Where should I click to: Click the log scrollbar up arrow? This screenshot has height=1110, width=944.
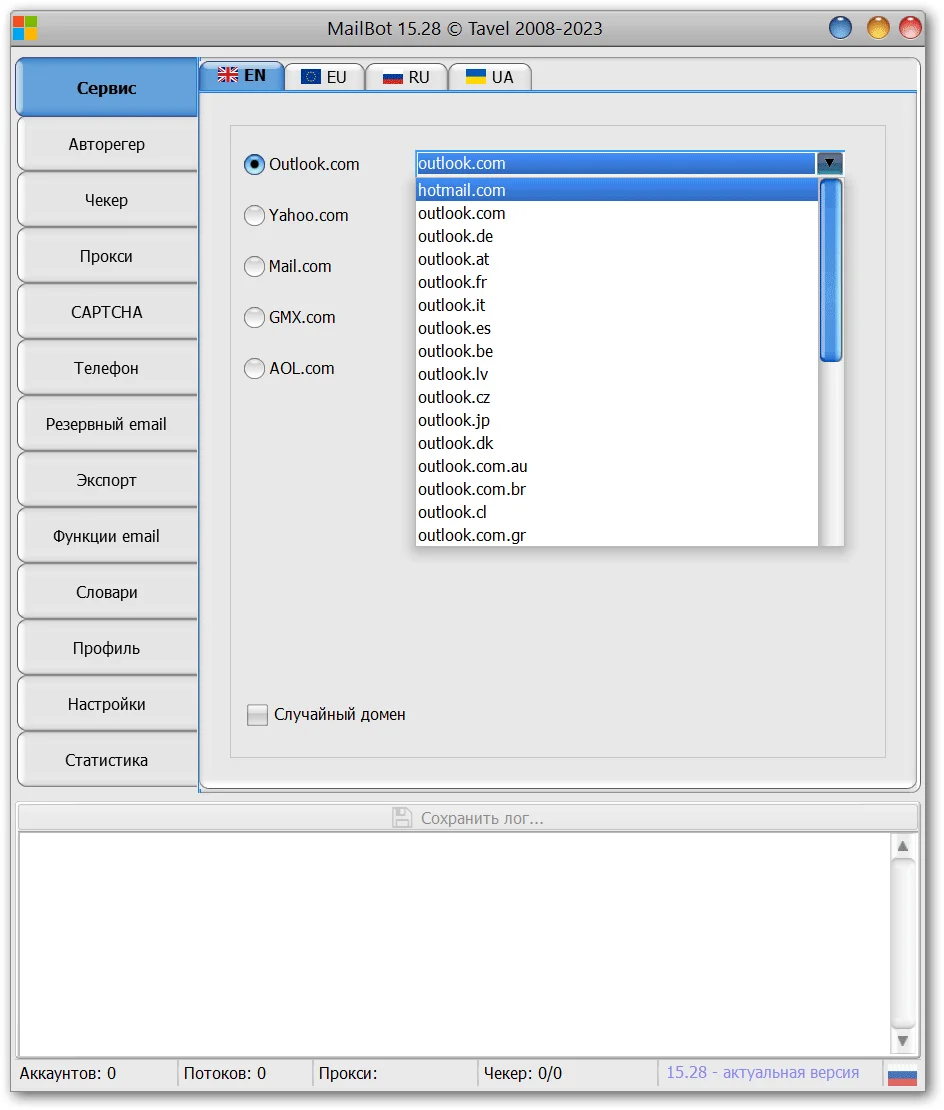click(x=903, y=847)
